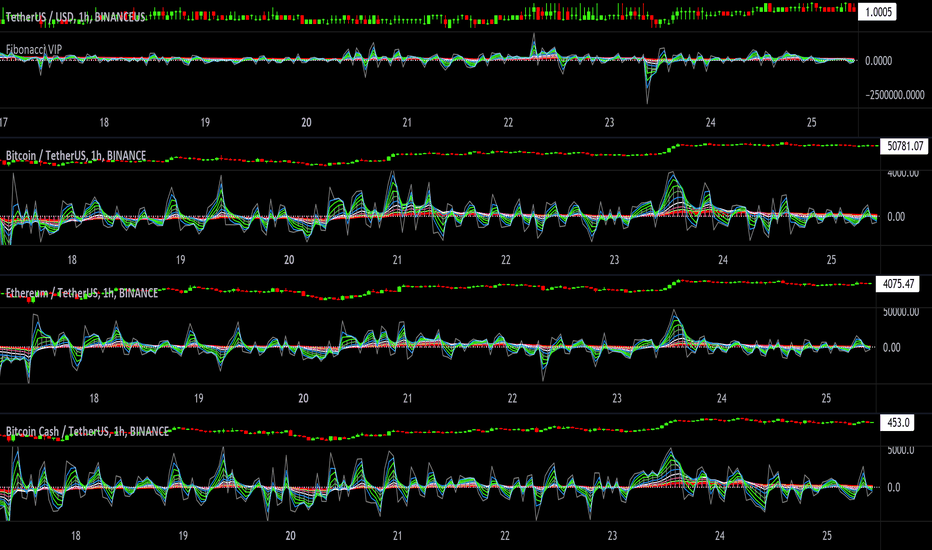This screenshot has height=550, width=932.
Task: Click date 25 on Bitcoin time axis
Action: pyautogui.click(x=832, y=260)
